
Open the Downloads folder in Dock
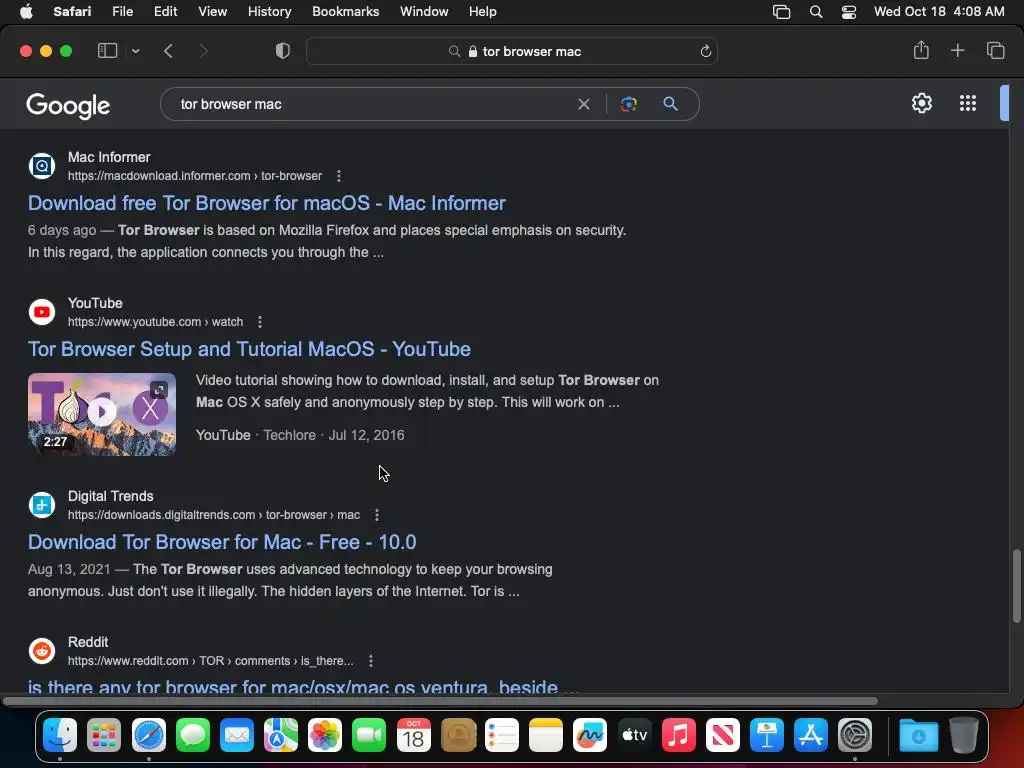click(918, 735)
